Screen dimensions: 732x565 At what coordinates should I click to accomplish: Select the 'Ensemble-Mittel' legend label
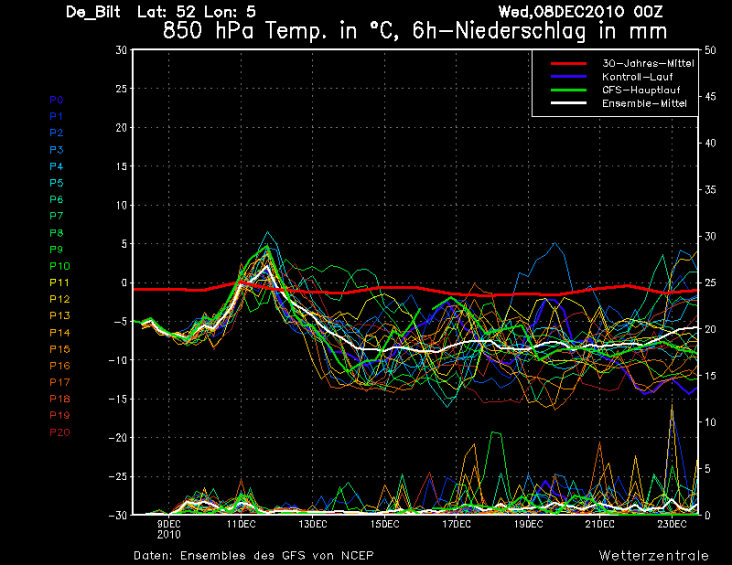pos(644,103)
